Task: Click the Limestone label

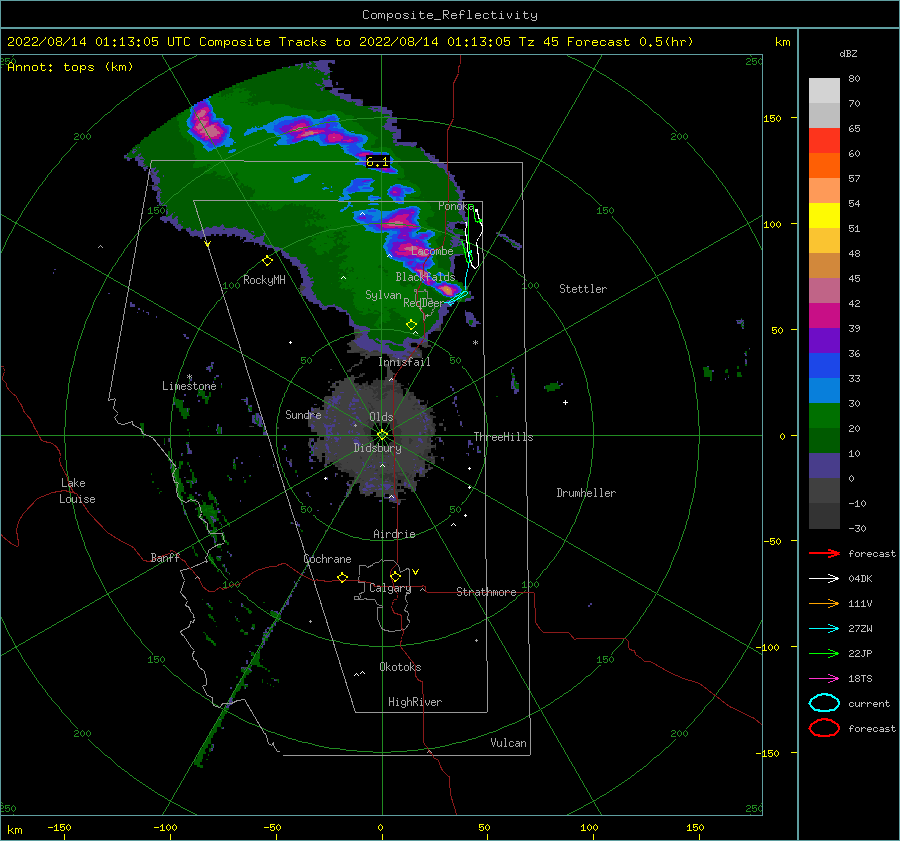Action: click(189, 386)
